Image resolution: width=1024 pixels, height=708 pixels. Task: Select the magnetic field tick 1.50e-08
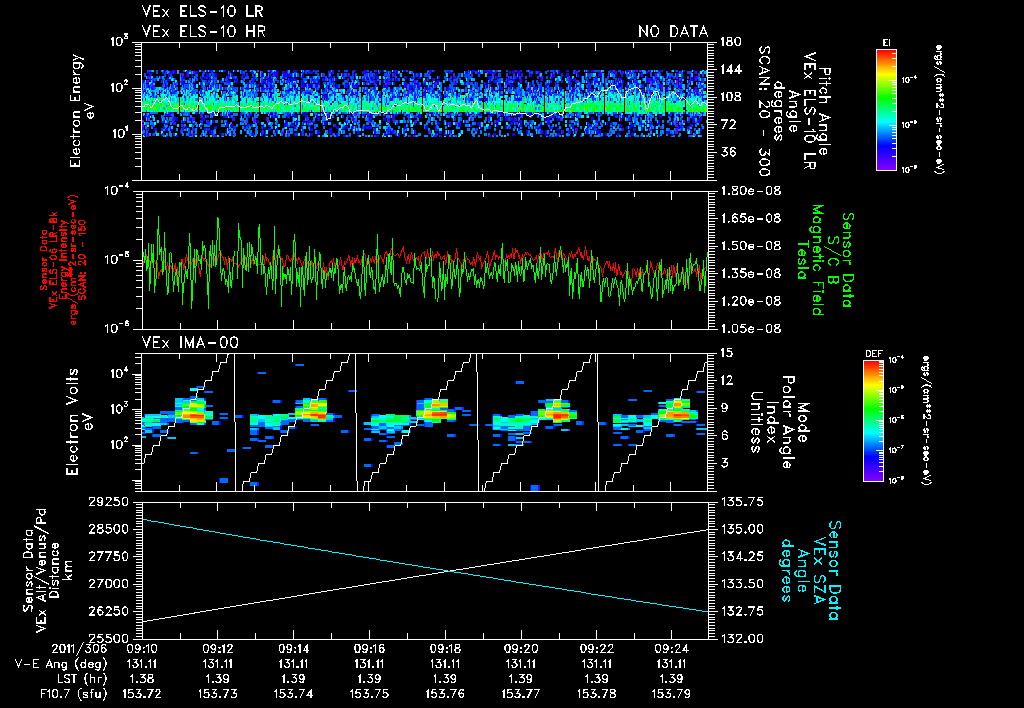pos(750,246)
